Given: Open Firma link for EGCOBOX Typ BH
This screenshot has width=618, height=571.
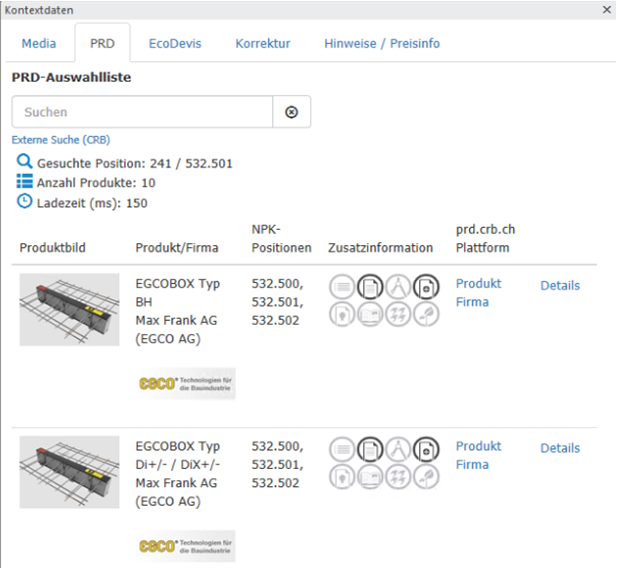Looking at the screenshot, I should click(472, 302).
